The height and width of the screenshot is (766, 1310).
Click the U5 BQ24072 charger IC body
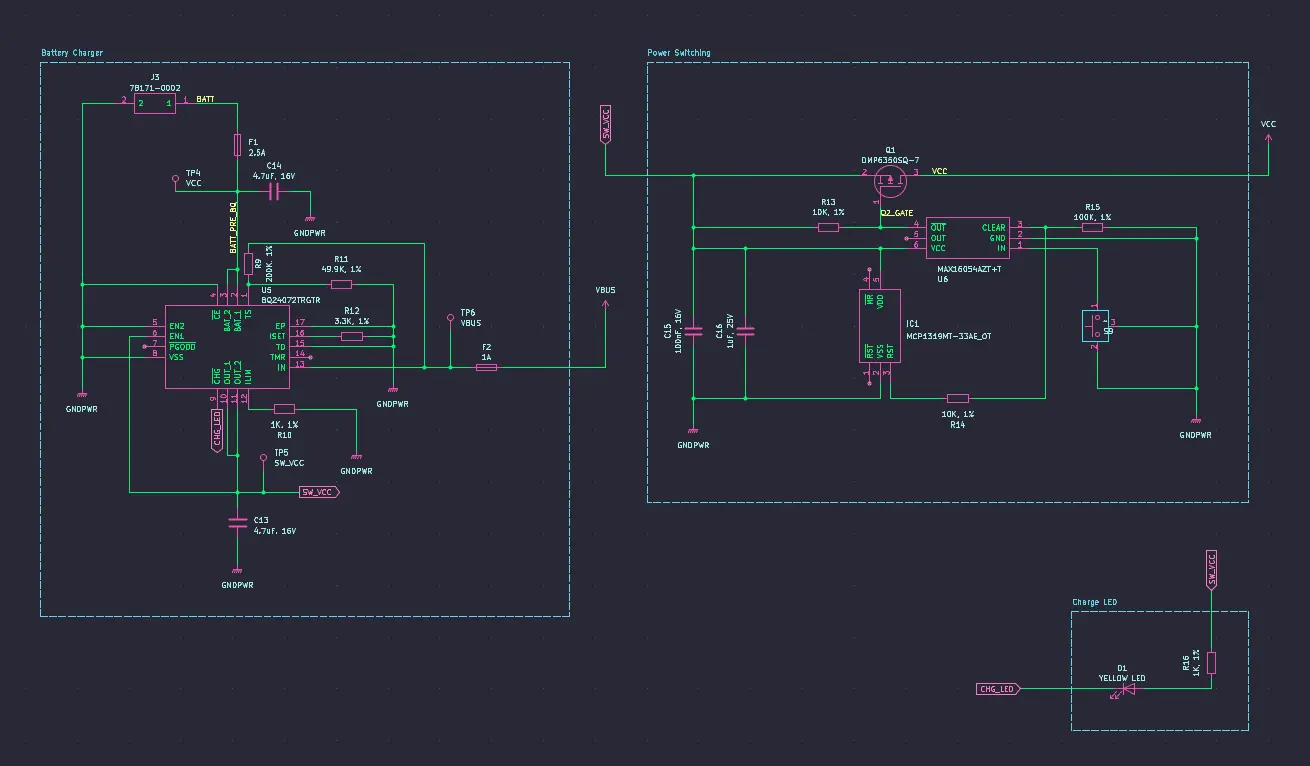pyautogui.click(x=228, y=346)
